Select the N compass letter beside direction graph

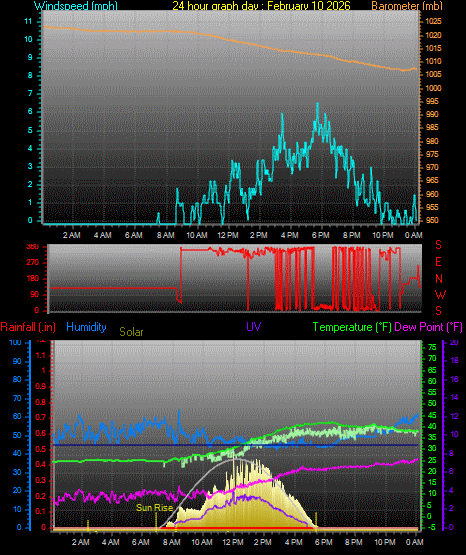(439, 279)
